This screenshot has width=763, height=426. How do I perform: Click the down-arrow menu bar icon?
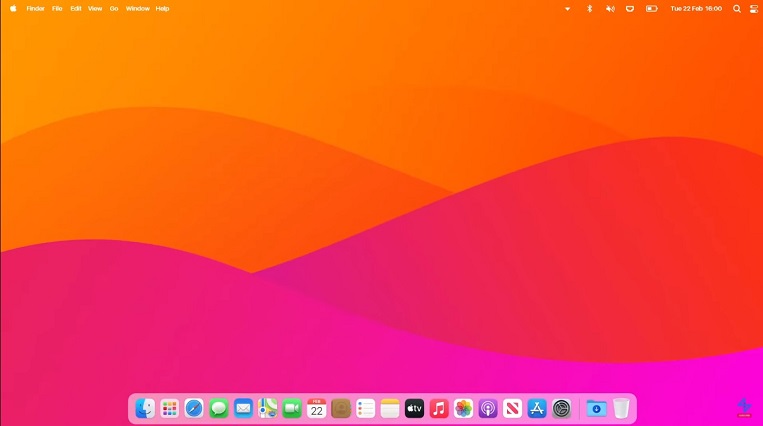click(567, 9)
